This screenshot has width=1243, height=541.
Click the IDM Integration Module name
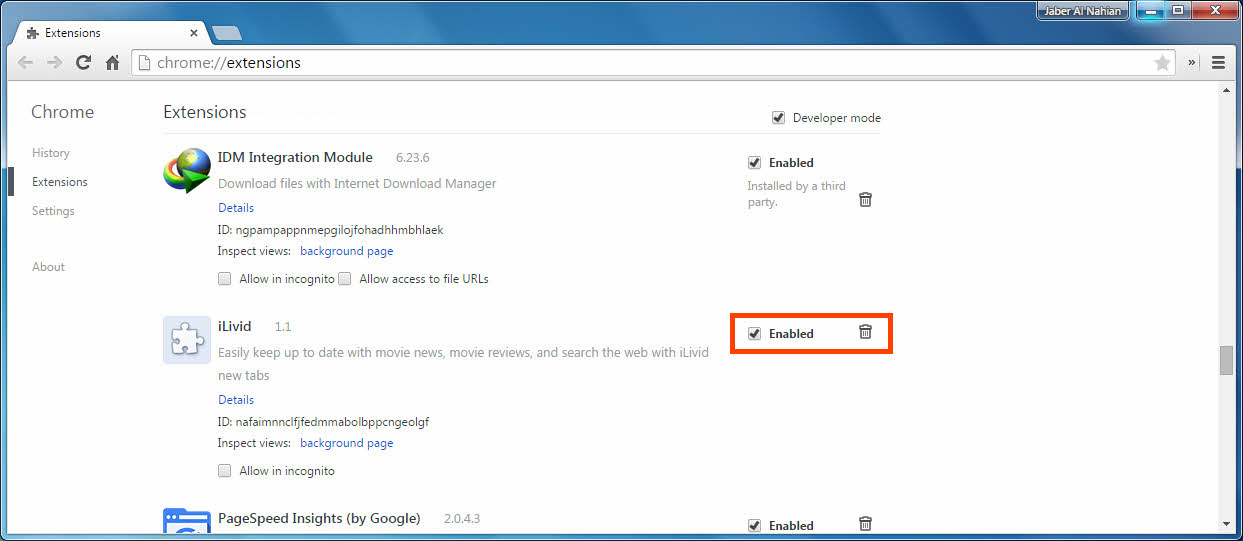coord(295,157)
